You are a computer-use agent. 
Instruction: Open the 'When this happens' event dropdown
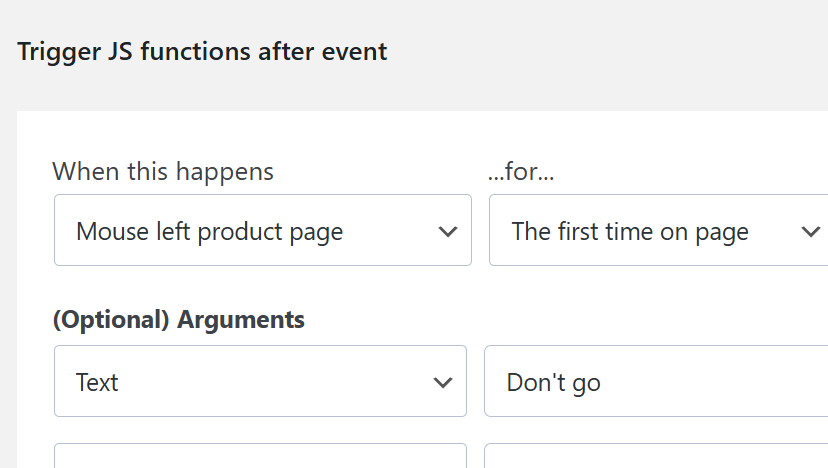262,230
